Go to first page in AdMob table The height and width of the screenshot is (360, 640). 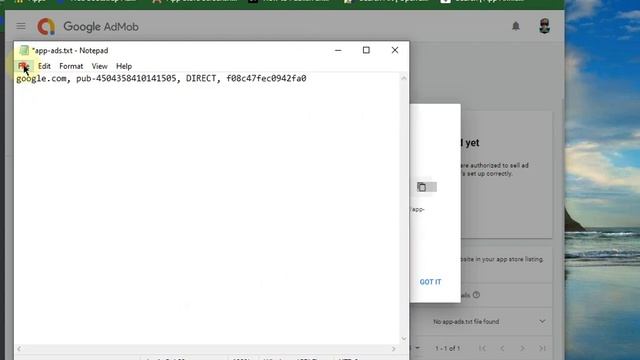[482, 348]
